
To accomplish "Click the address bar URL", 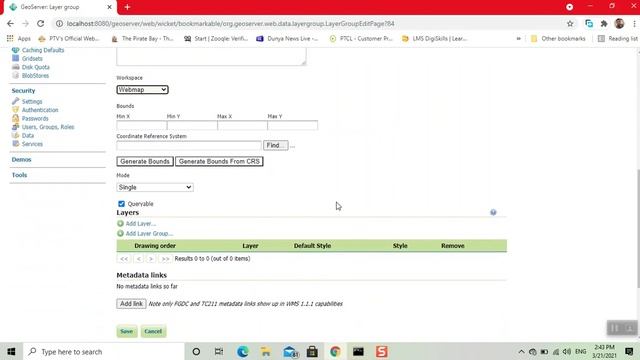I will (x=231, y=24).
